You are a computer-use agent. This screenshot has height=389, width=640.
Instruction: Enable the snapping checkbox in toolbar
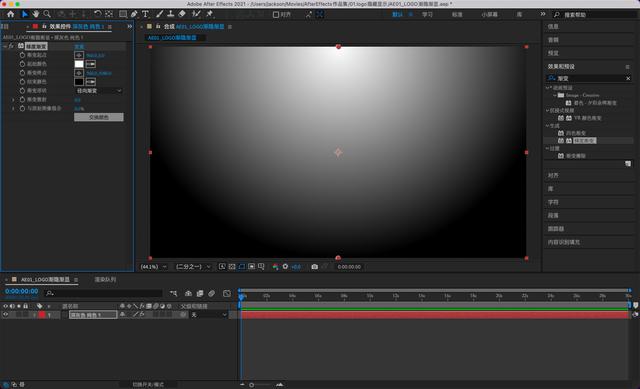276,15
